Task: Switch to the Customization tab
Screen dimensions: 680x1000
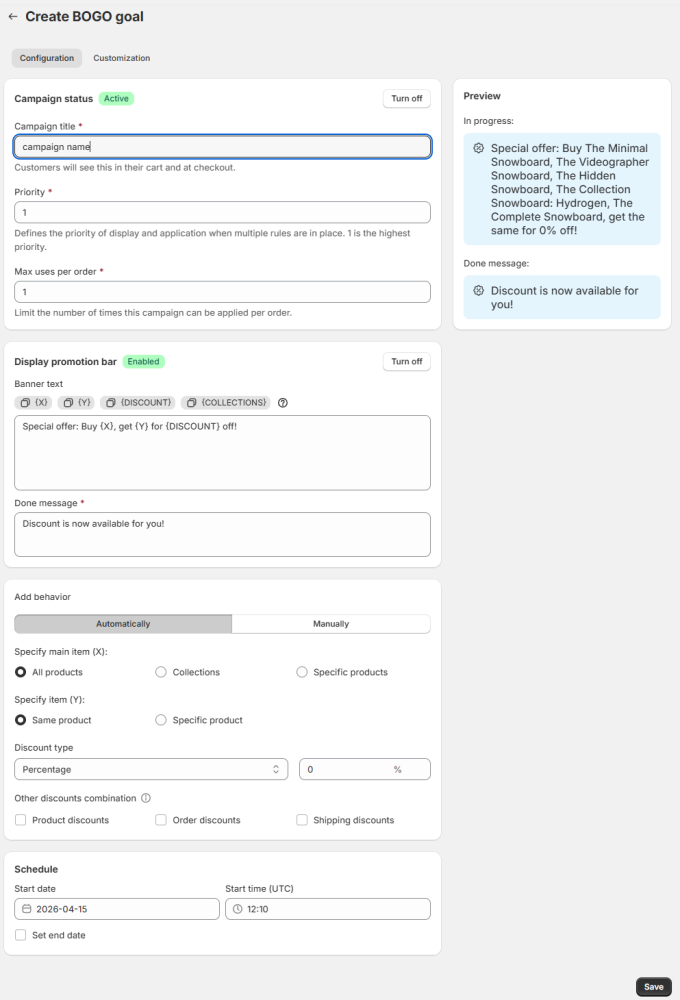Action: [x=122, y=58]
